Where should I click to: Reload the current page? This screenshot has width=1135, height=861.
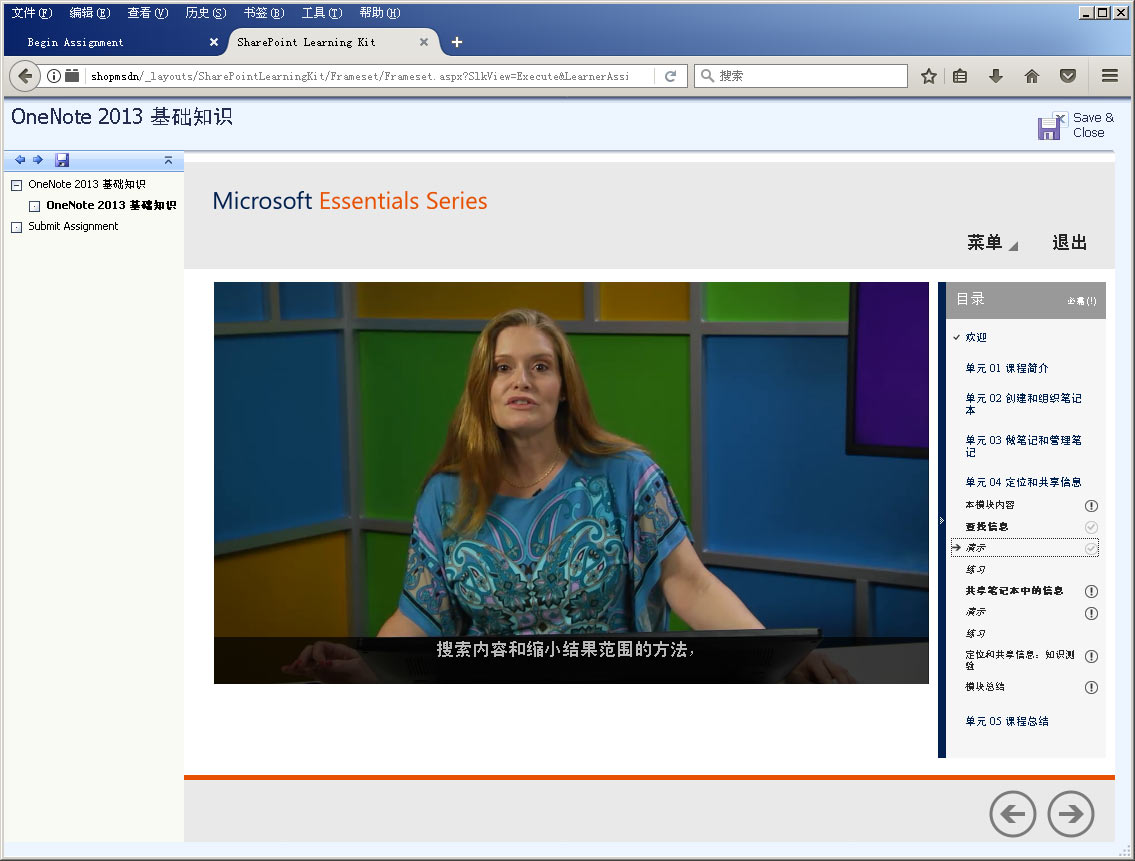pos(670,76)
